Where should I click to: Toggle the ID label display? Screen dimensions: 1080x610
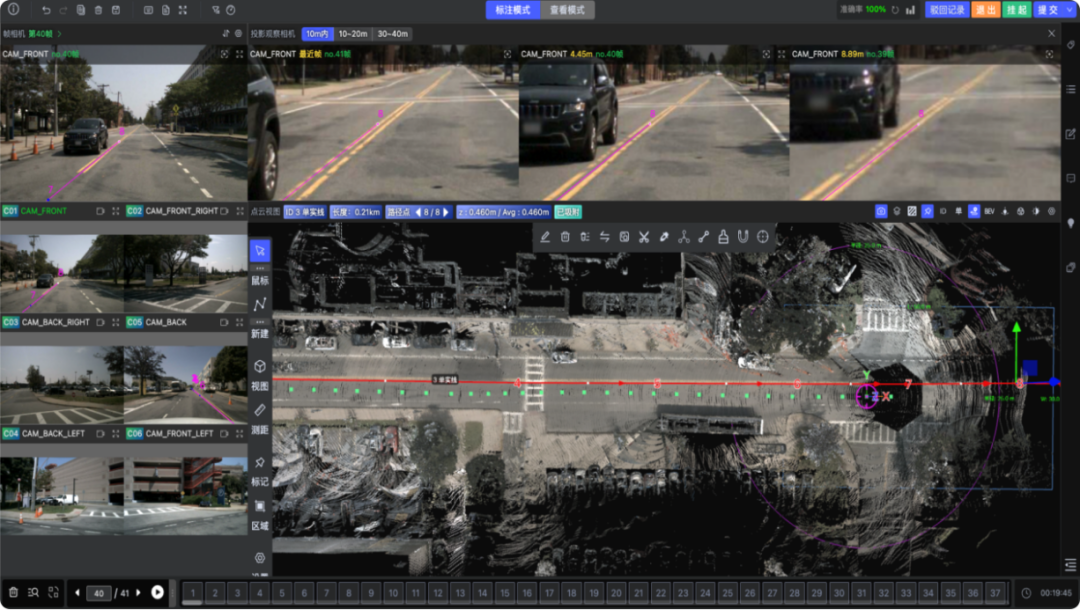pyautogui.click(x=942, y=212)
